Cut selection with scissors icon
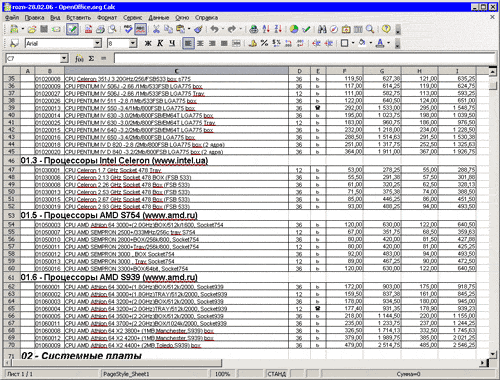This screenshot has width=500, height=380. (156, 29)
